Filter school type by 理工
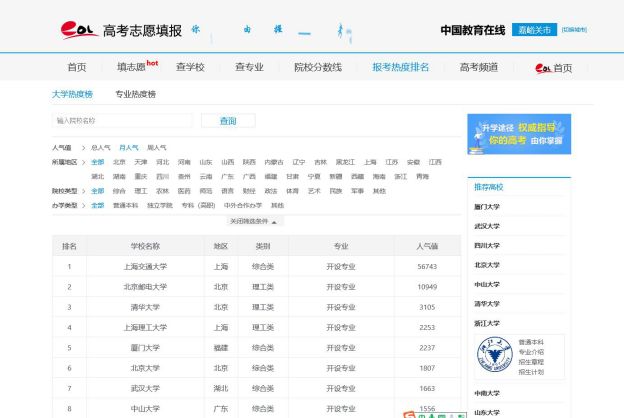This screenshot has width=624, height=418. coord(141,191)
